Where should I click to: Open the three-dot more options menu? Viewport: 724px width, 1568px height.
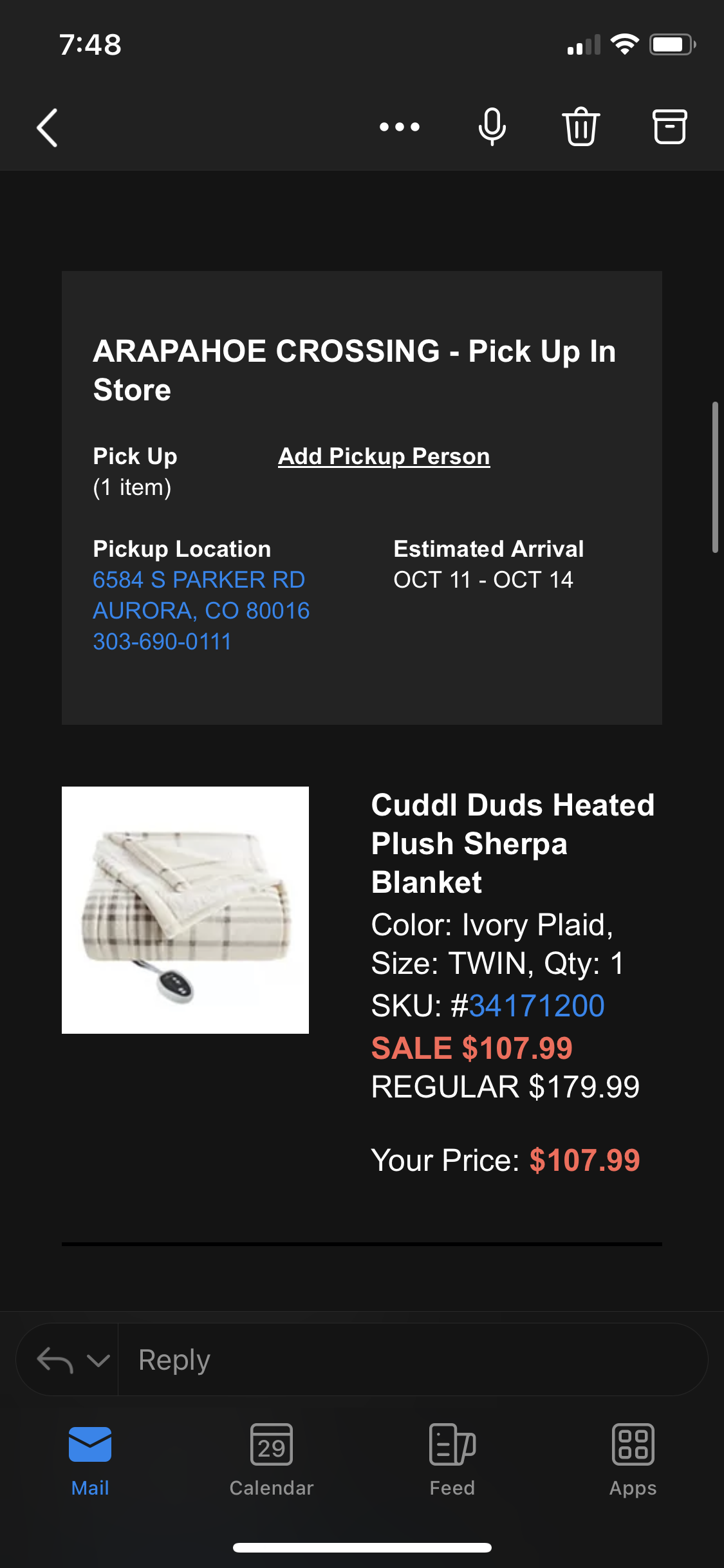click(x=400, y=127)
